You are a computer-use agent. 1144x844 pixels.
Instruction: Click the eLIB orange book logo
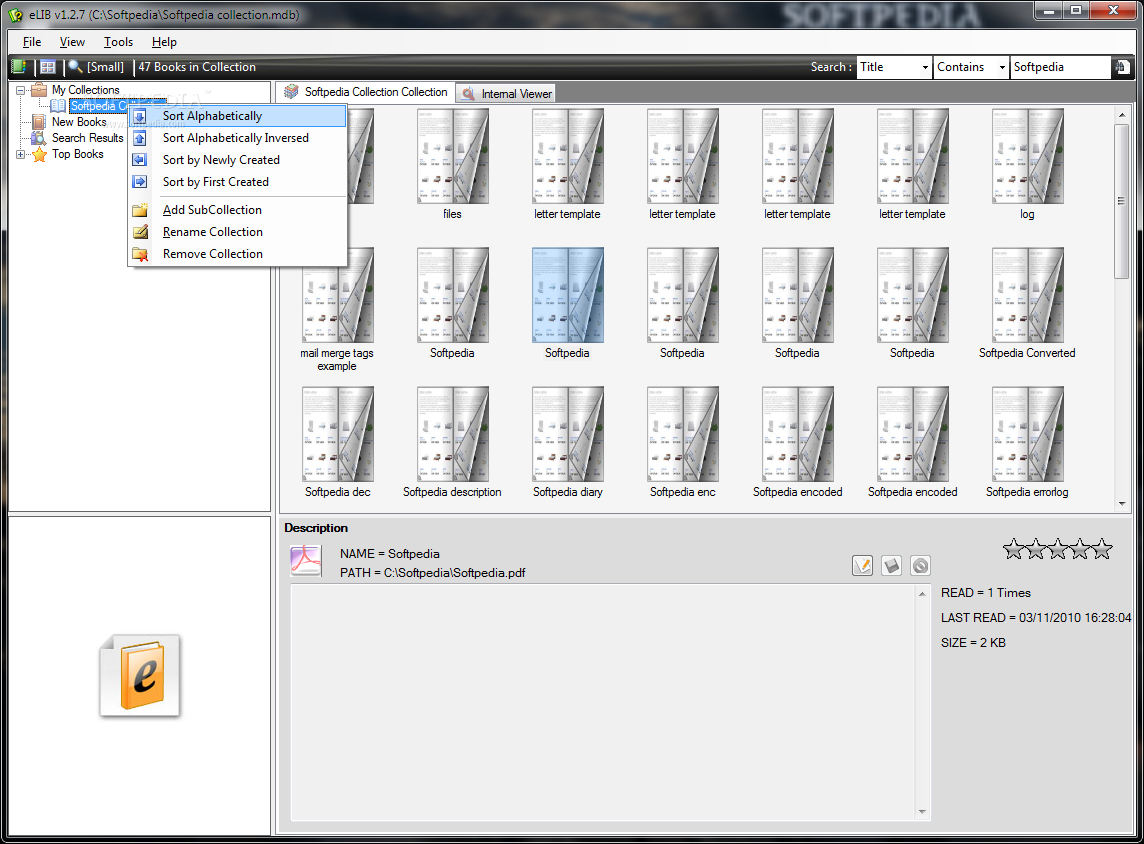[140, 675]
